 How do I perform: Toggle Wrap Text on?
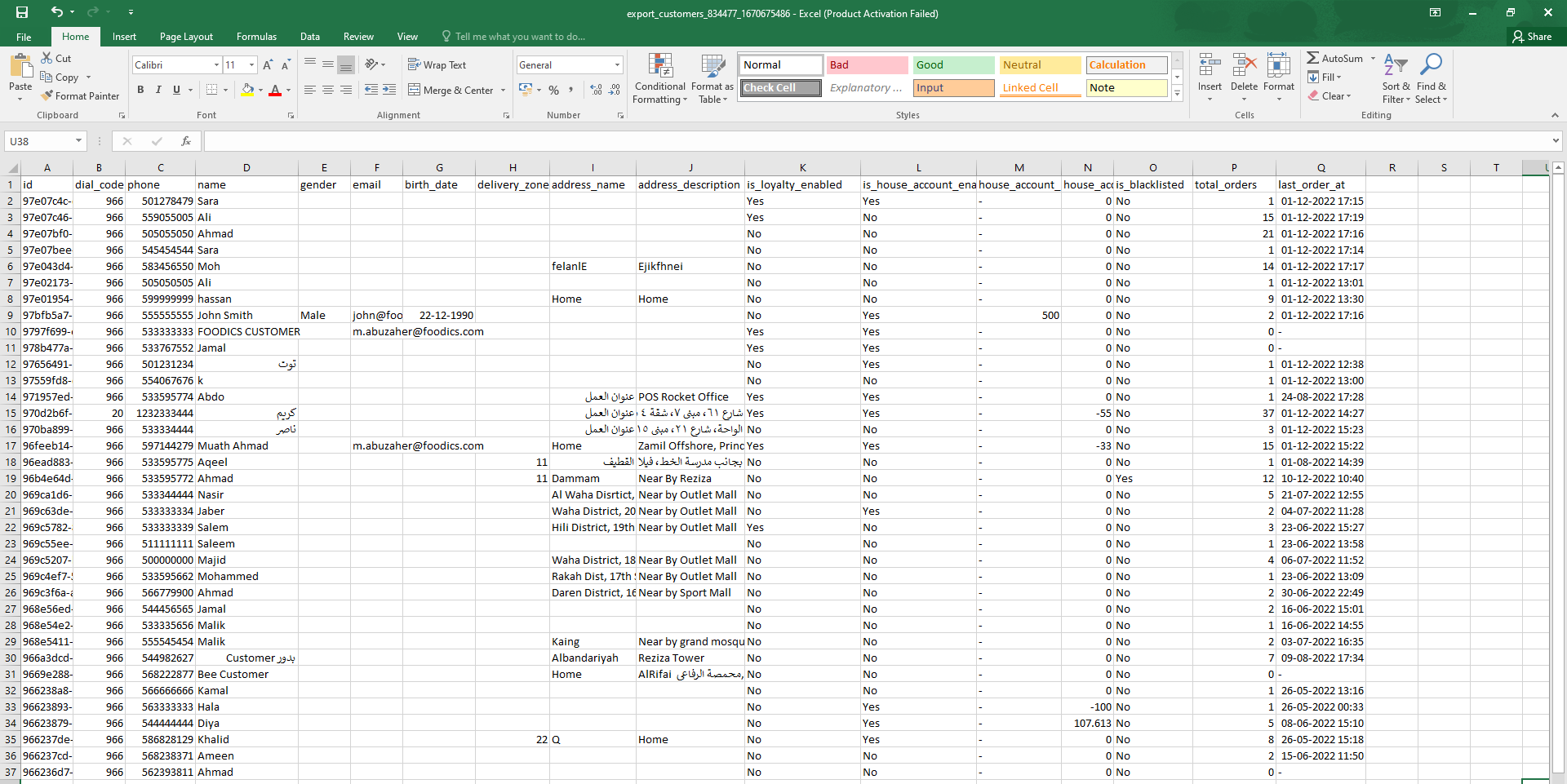pos(437,64)
